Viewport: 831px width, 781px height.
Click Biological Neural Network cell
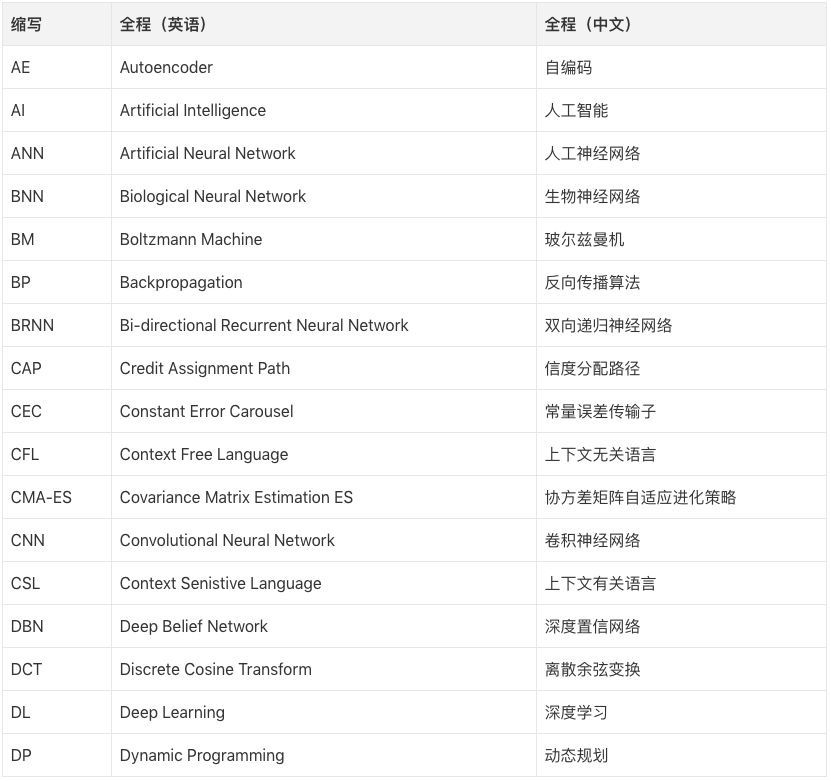point(324,196)
